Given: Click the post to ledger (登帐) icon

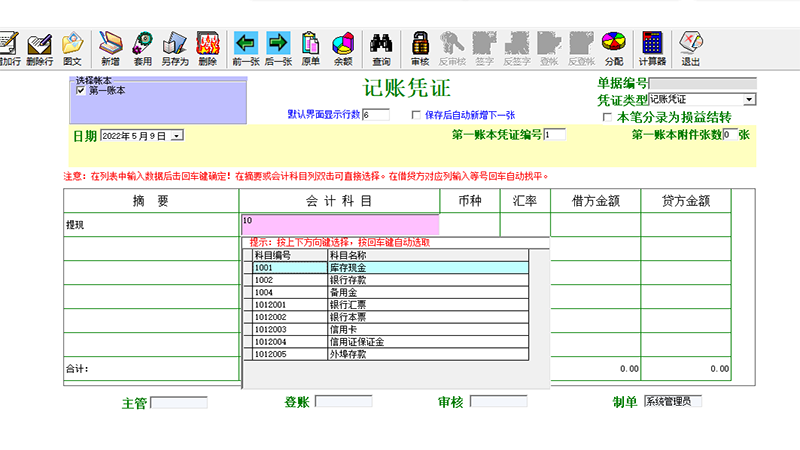Looking at the screenshot, I should (549, 48).
